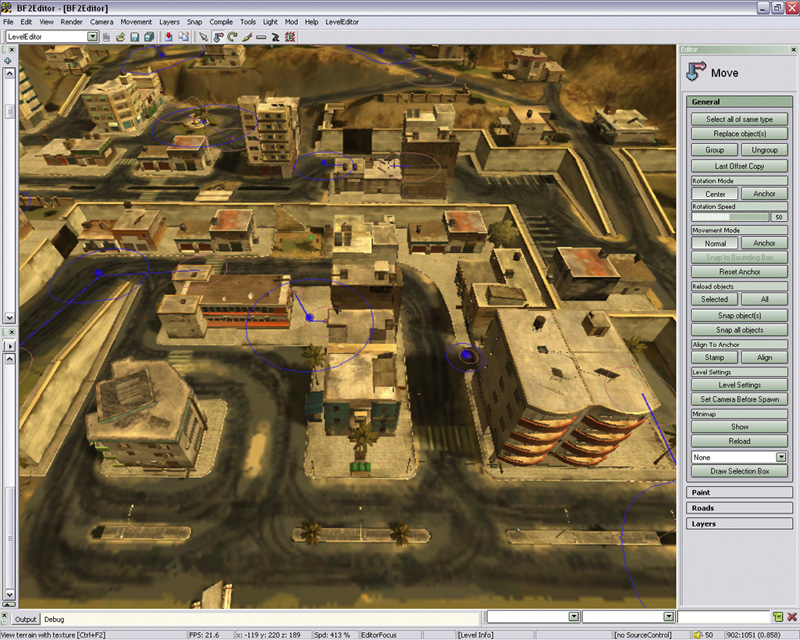The height and width of the screenshot is (640, 800).
Task: Select the arrow pointer selection tool
Action: click(x=204, y=37)
